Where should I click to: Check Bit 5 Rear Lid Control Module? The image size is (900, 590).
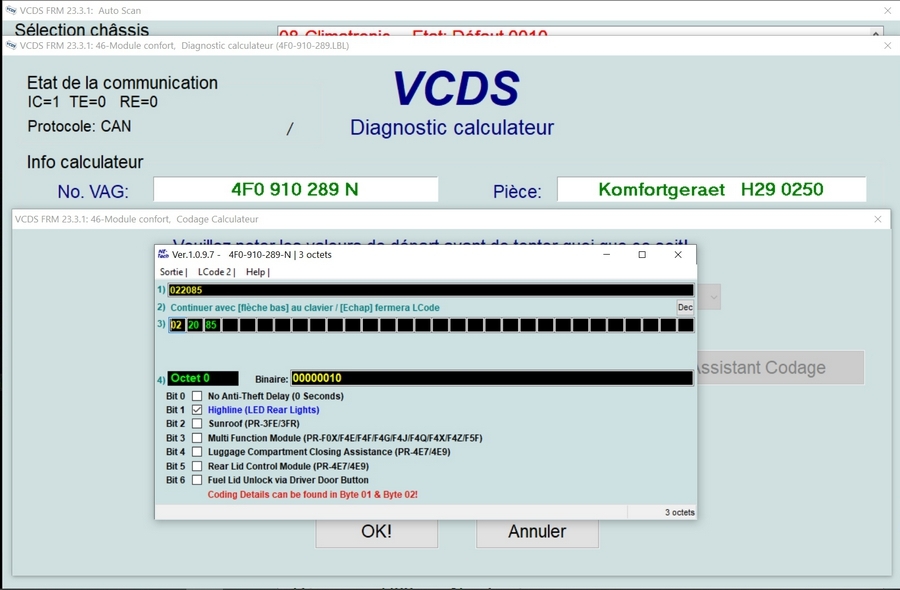(x=197, y=466)
